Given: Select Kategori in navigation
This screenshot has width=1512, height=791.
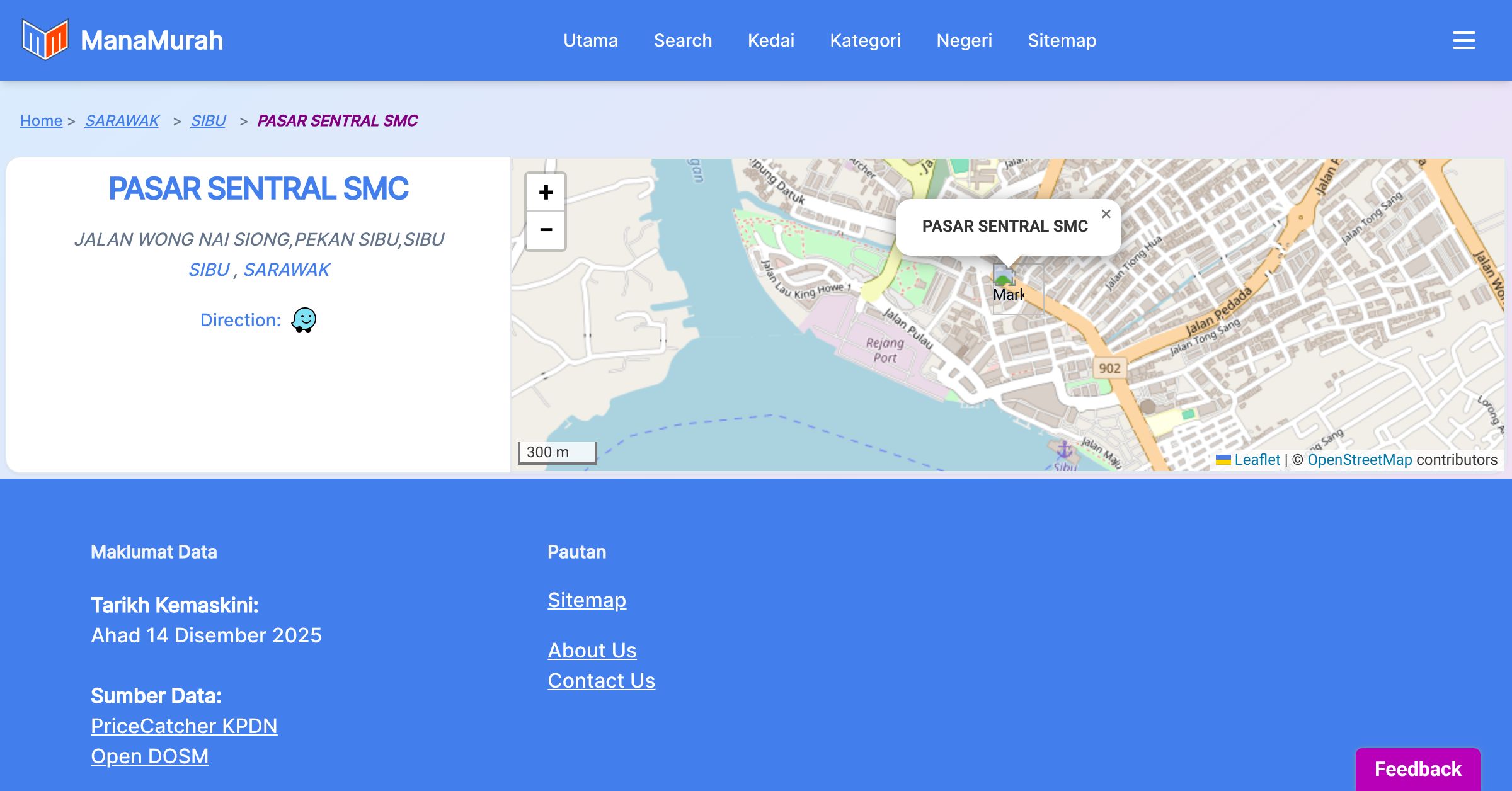Looking at the screenshot, I should [x=865, y=40].
